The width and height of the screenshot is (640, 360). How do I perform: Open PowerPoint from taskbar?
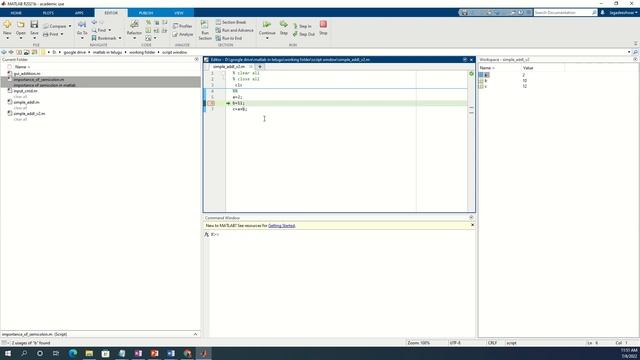[x=154, y=353]
